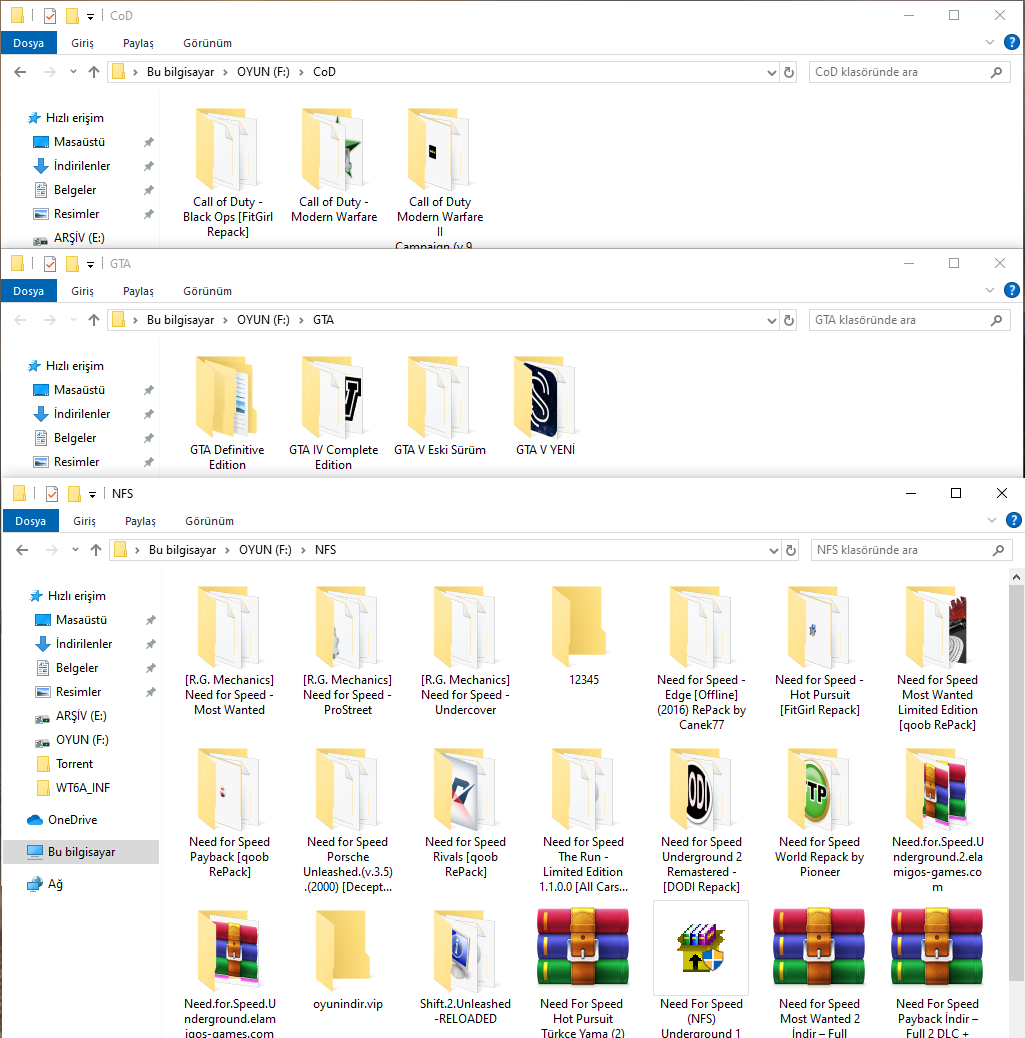Go back in CoD window
This screenshot has width=1025, height=1038.
pyautogui.click(x=20, y=72)
